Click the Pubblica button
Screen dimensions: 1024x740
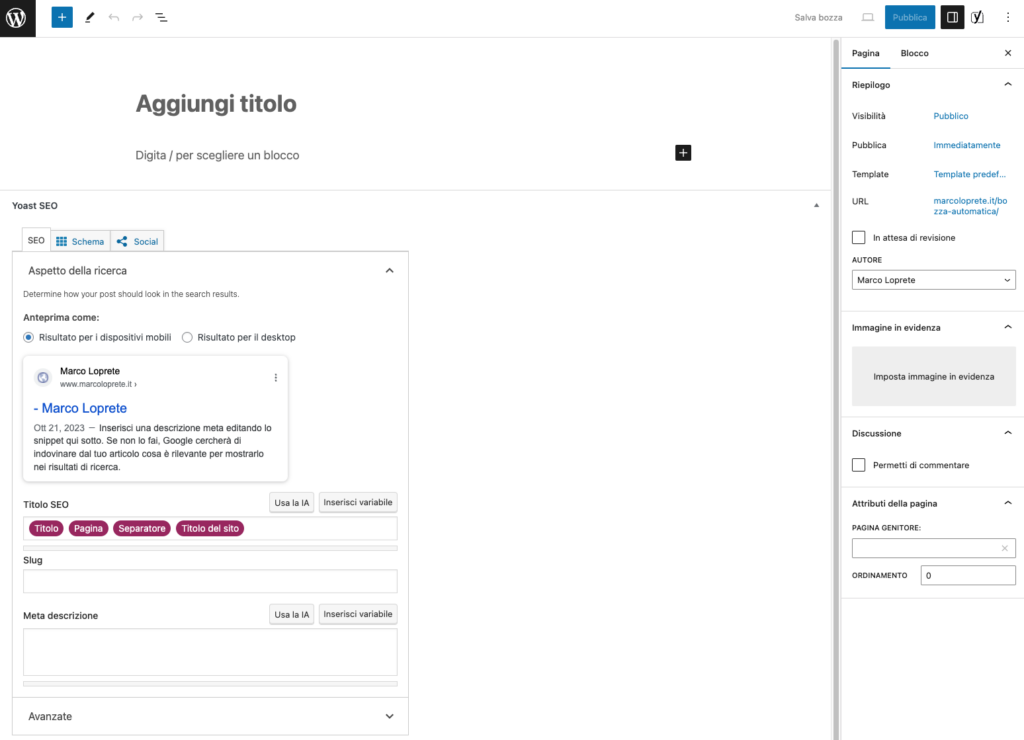(x=910, y=18)
